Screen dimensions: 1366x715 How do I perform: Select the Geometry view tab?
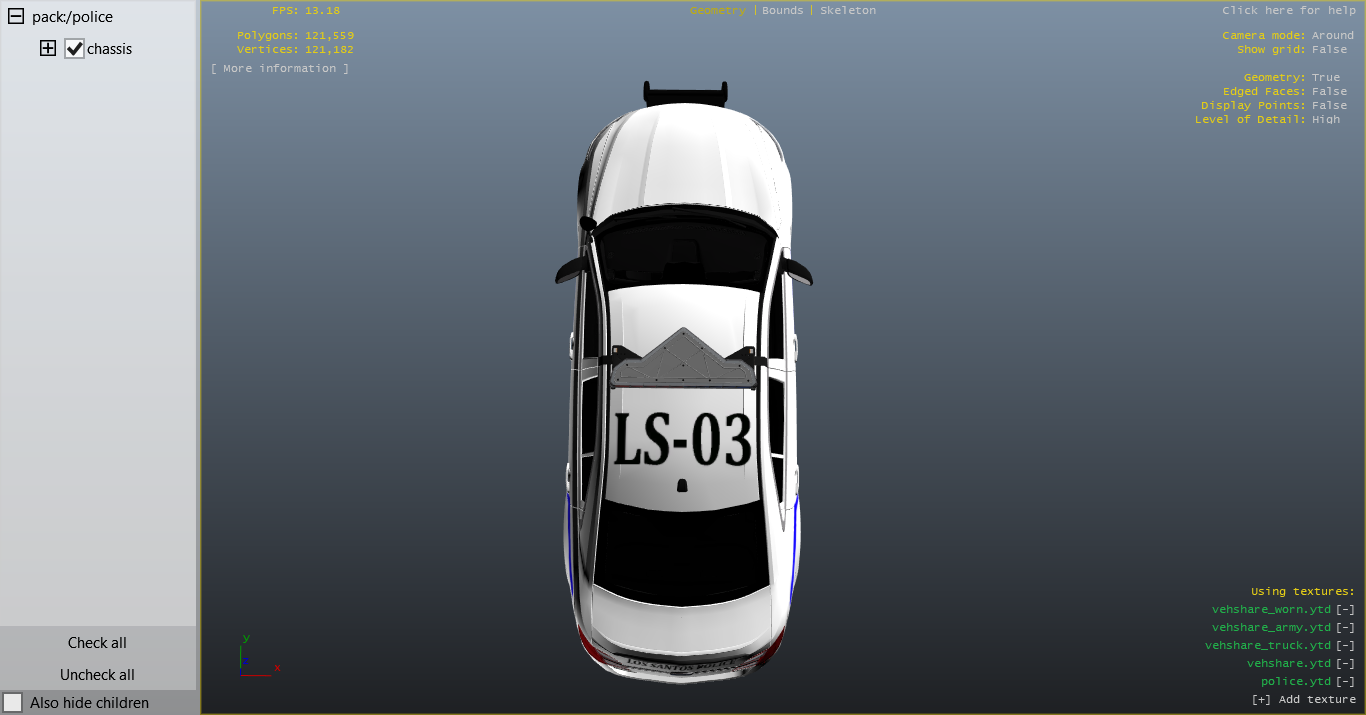pyautogui.click(x=717, y=11)
